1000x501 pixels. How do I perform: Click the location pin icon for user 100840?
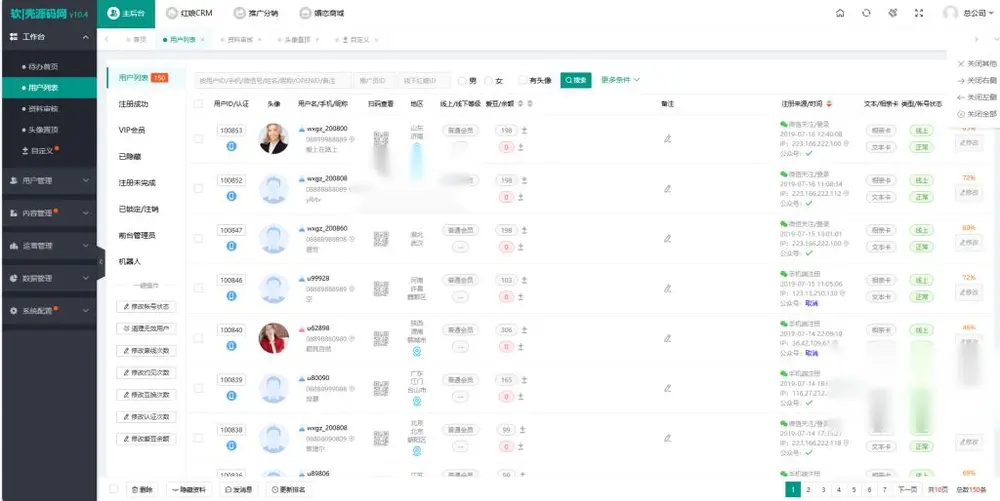coord(417,352)
